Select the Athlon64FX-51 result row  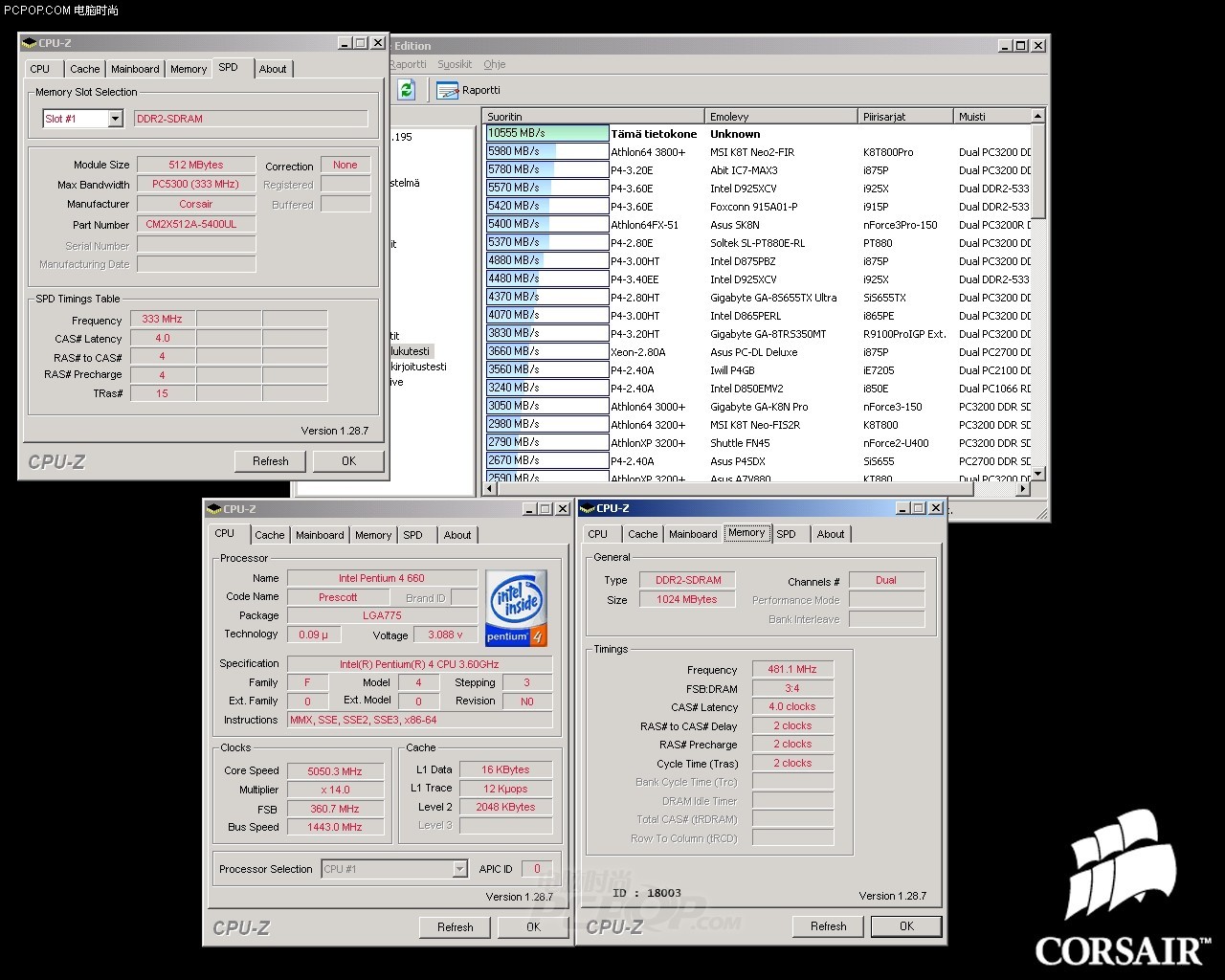pos(758,225)
